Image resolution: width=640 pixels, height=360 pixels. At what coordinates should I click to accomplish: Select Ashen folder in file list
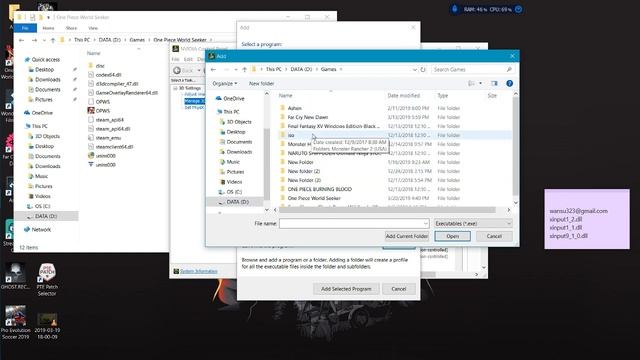(x=291, y=108)
